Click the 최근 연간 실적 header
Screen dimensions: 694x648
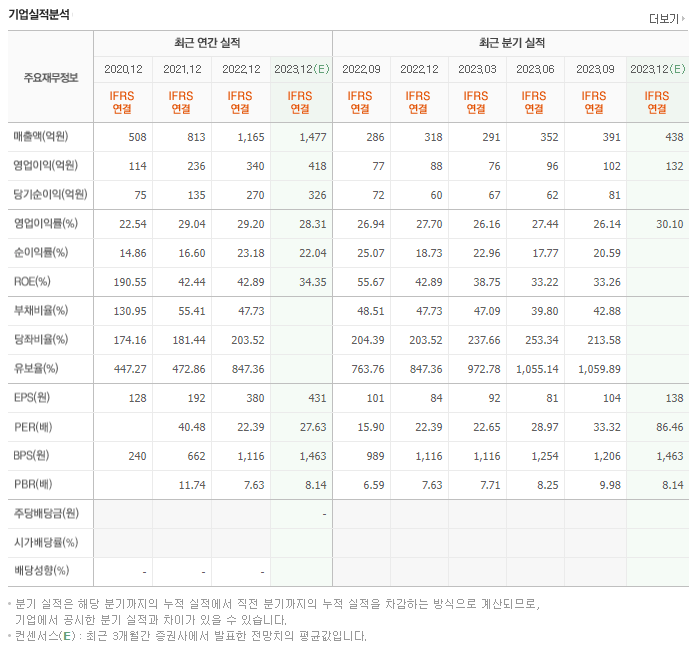[207, 43]
